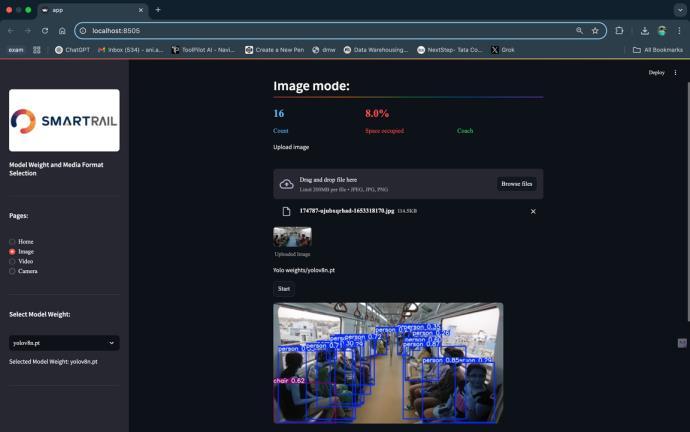Select the Camera page radio button
Image resolution: width=690 pixels, height=432 pixels.
[12, 271]
